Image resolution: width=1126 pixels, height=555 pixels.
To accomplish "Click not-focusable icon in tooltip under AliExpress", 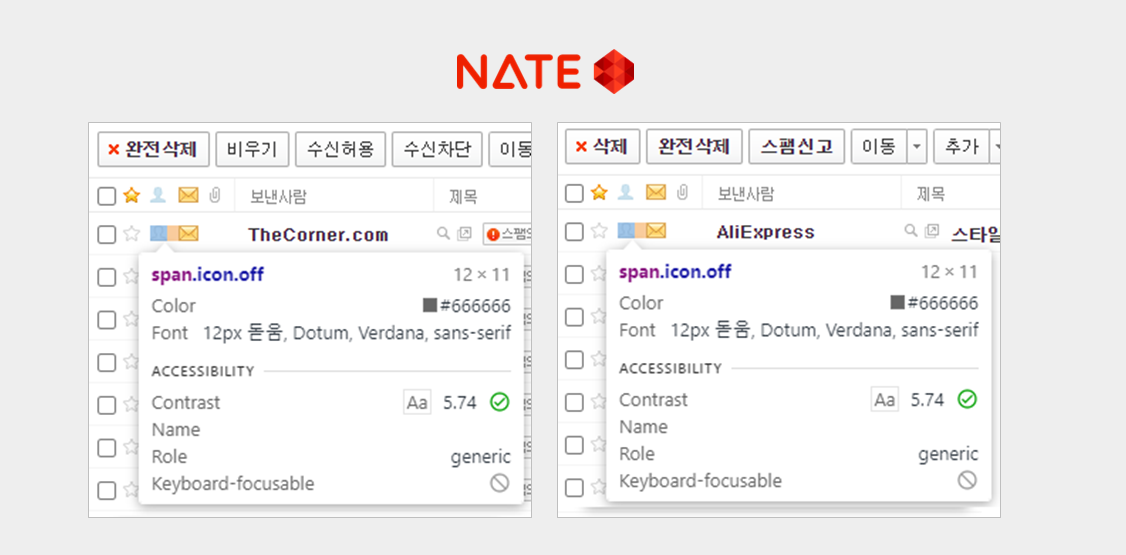I will [967, 480].
